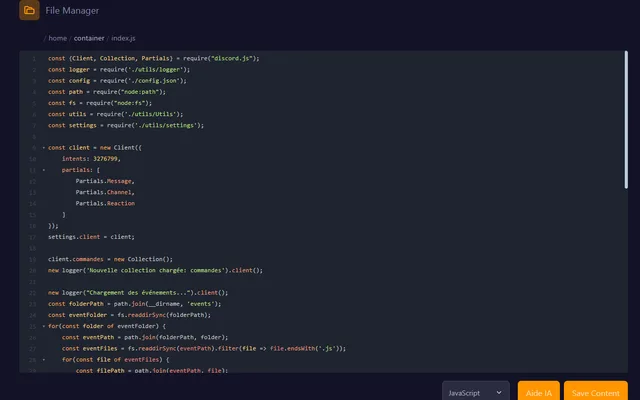Image resolution: width=640 pixels, height=400 pixels.
Task: Click the intents: 3276799 line
Action: click(91, 159)
